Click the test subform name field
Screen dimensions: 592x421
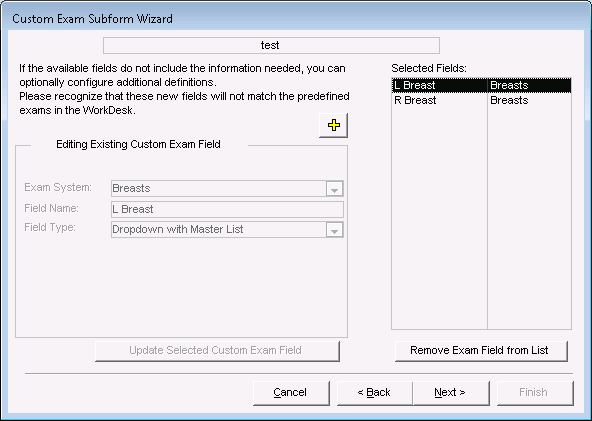(x=271, y=45)
